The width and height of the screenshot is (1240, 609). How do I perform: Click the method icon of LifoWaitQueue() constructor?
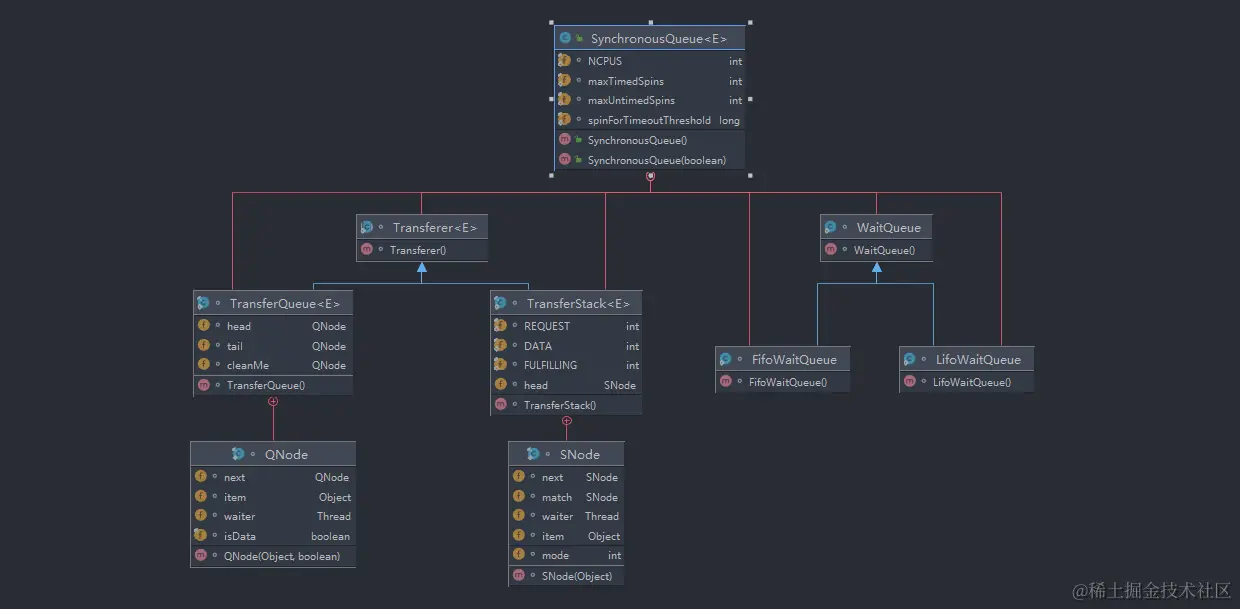click(x=909, y=381)
